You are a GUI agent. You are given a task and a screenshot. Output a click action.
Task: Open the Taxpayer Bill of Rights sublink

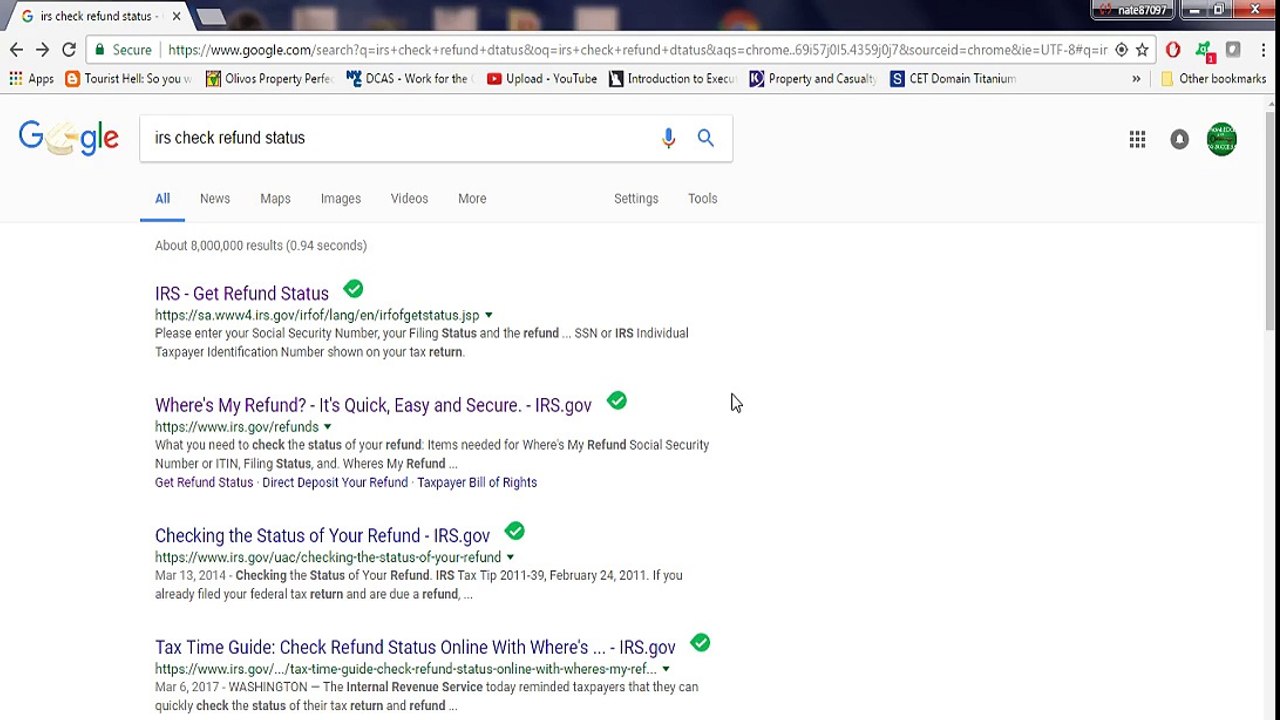pos(477,482)
